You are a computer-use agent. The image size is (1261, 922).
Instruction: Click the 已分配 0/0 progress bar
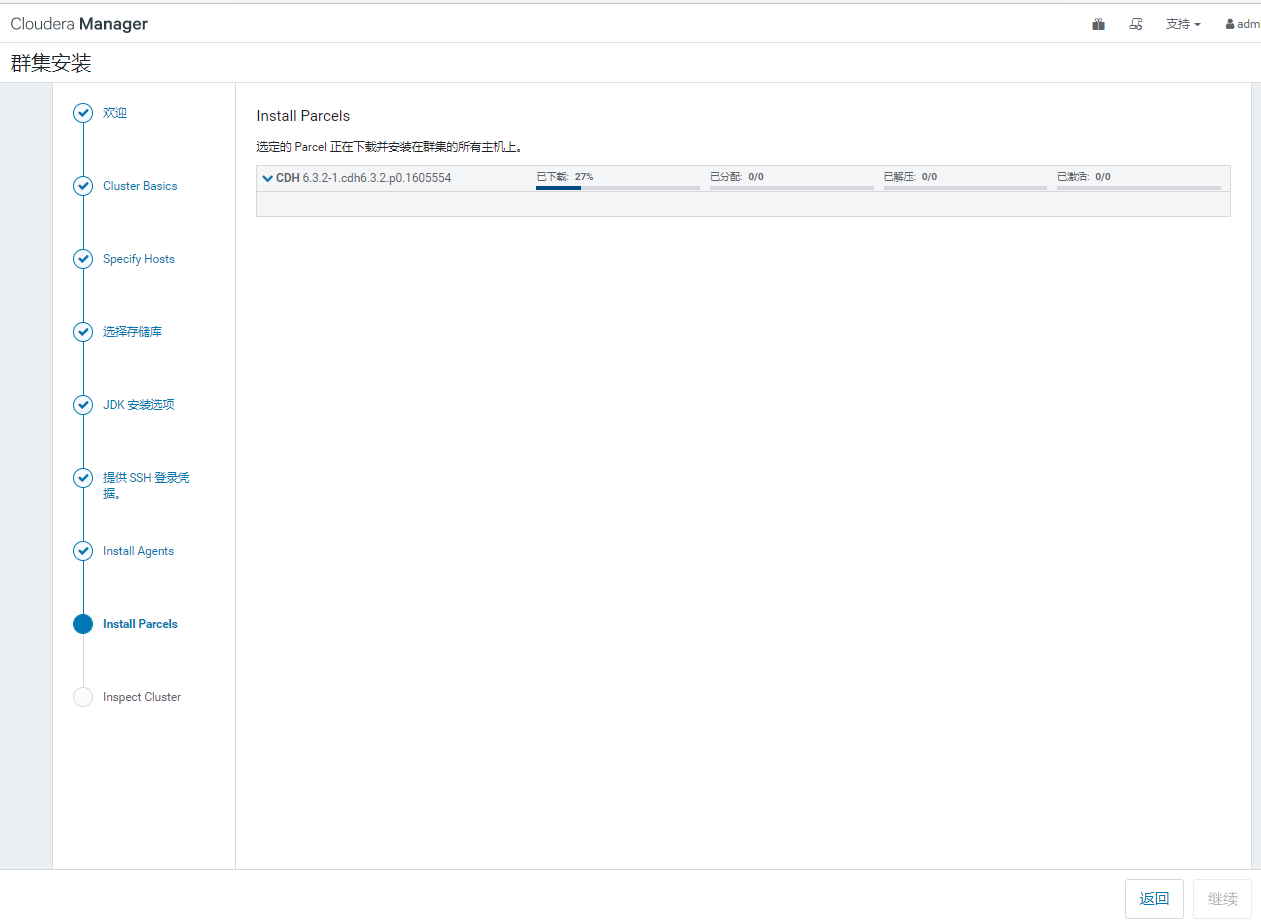tap(792, 187)
